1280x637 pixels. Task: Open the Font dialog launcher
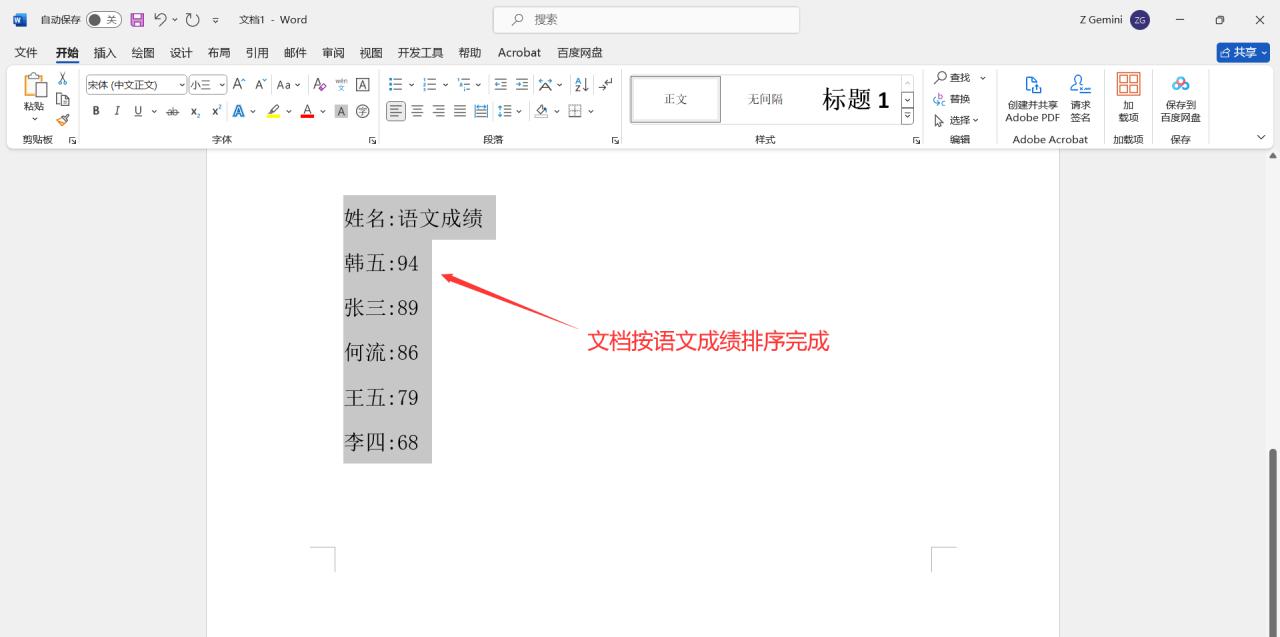tap(372, 140)
